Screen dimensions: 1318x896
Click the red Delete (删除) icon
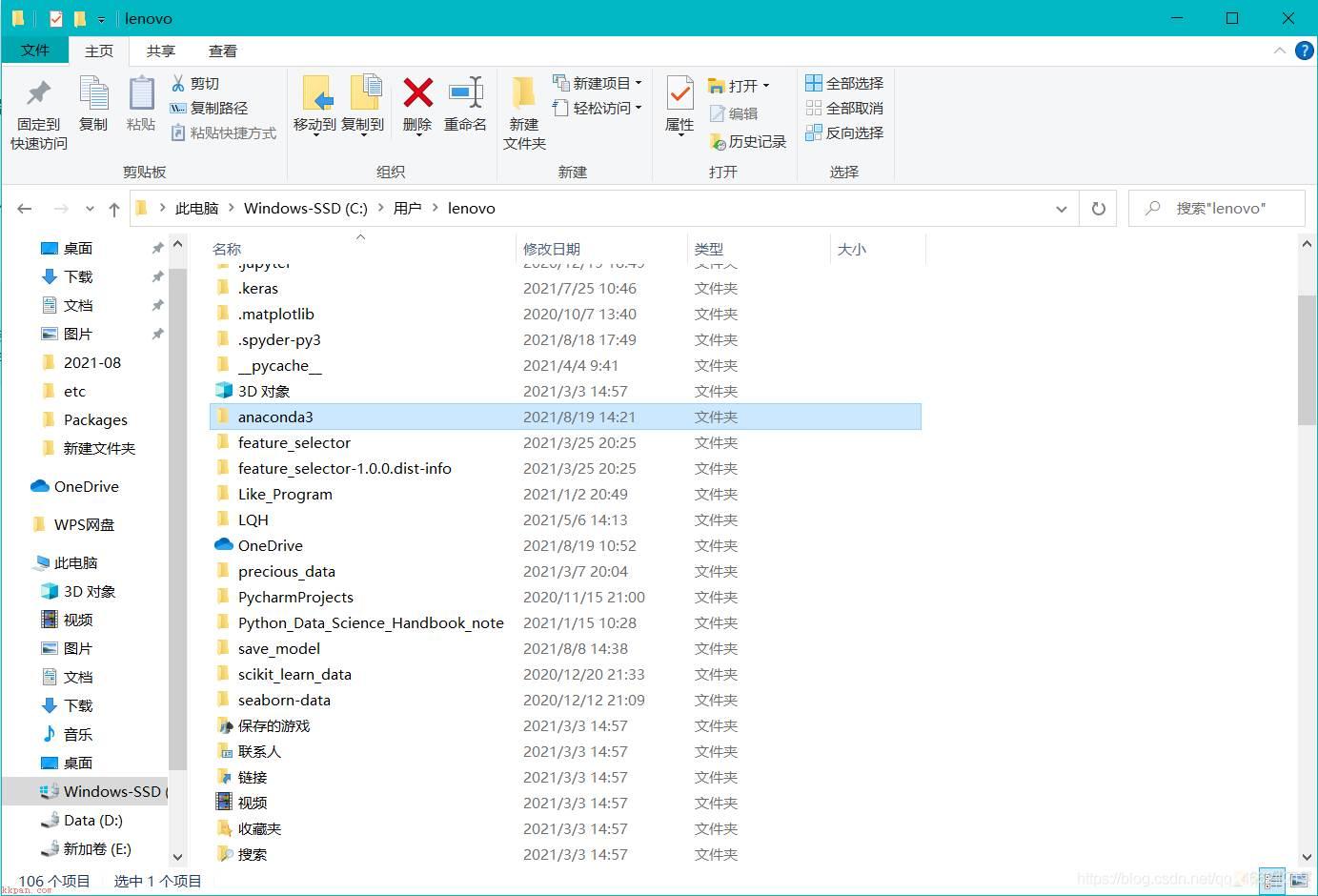[x=417, y=92]
